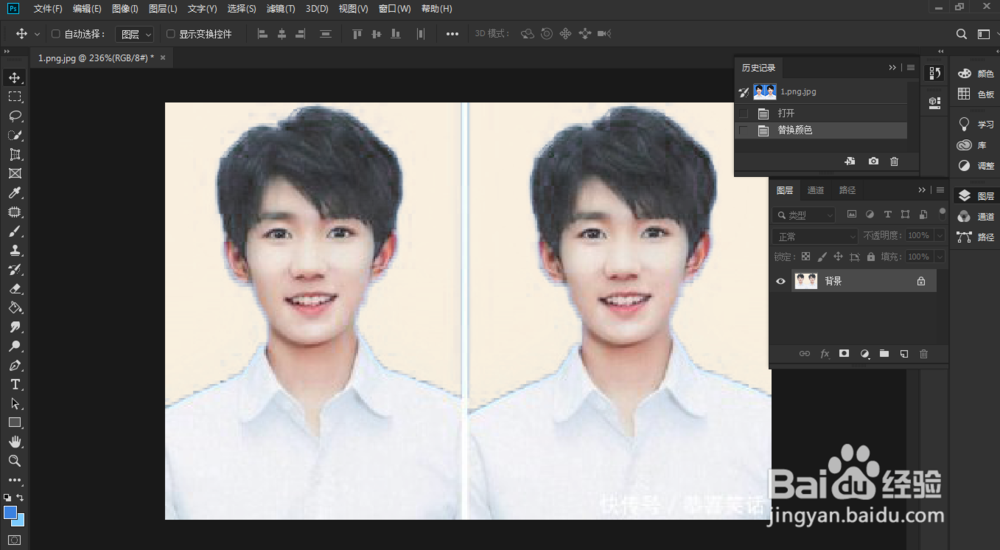The image size is (1000, 550).
Task: Select the Rectangular Marquee tool
Action: (15, 97)
